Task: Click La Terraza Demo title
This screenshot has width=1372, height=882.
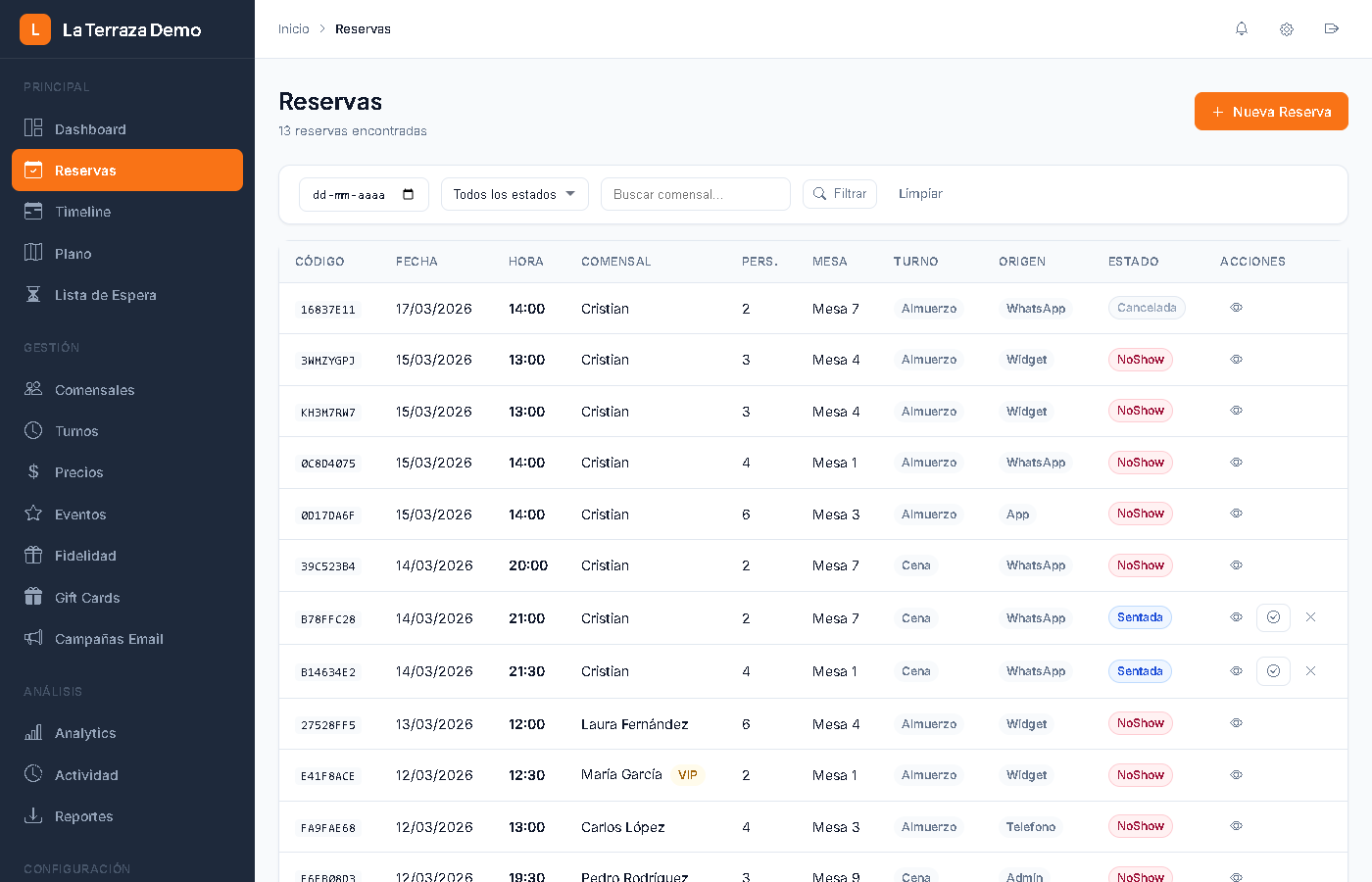Action: (x=131, y=29)
